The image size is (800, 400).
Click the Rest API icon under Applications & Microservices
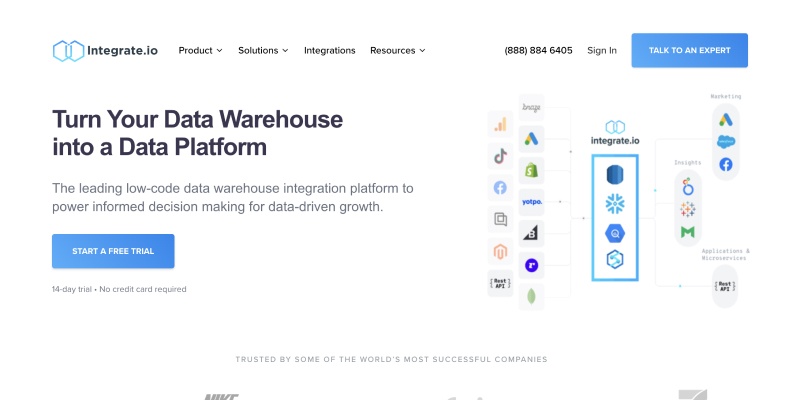tap(725, 287)
